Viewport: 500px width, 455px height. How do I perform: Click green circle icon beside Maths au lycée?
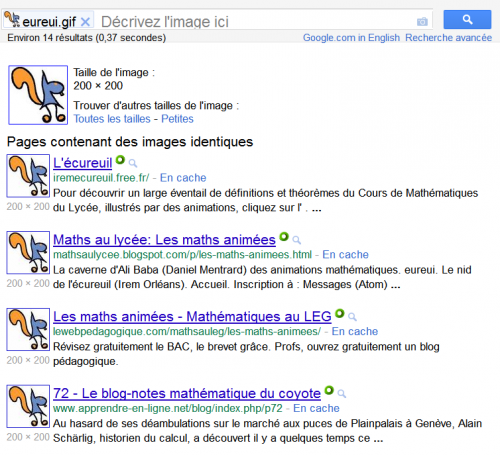[284, 237]
